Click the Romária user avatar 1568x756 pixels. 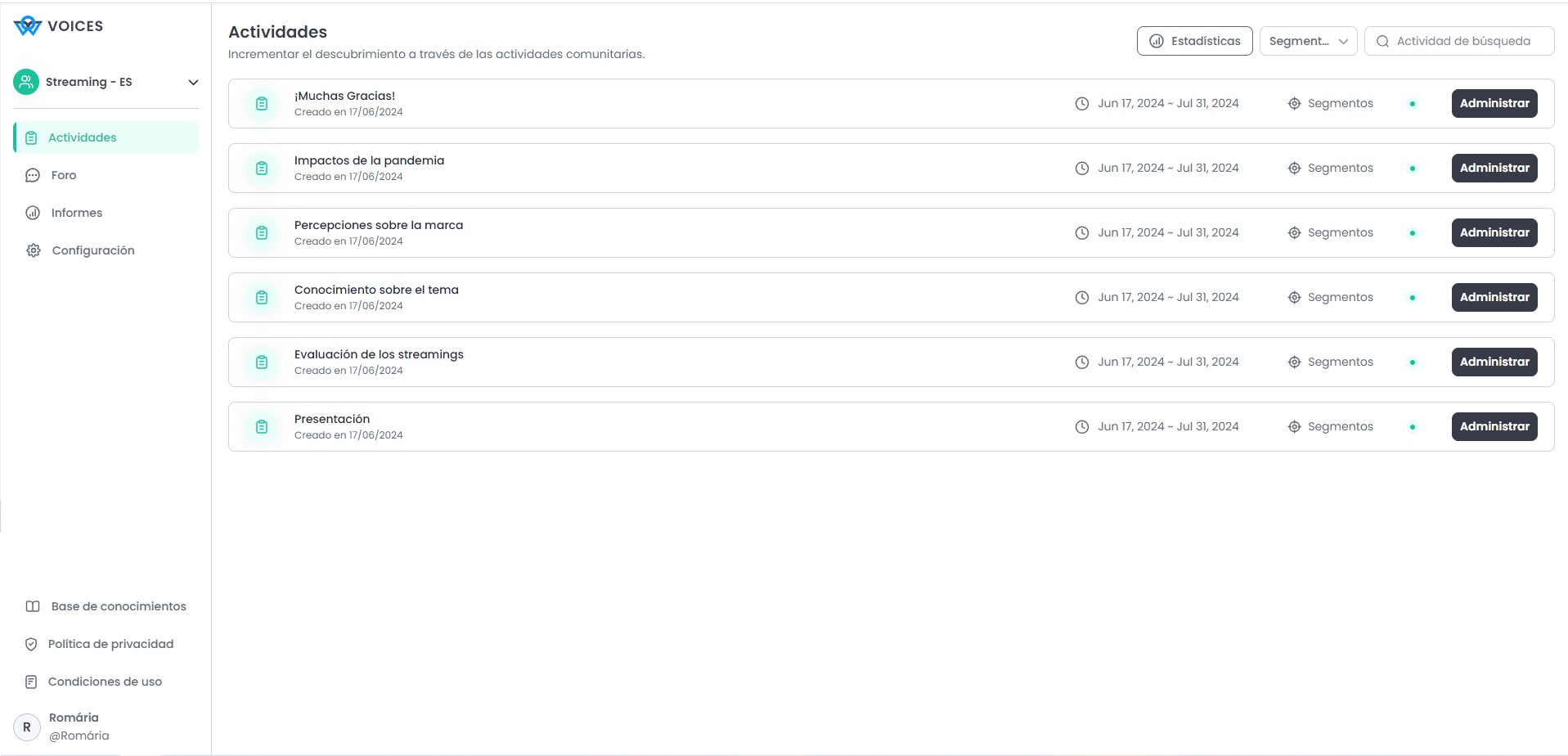(27, 727)
